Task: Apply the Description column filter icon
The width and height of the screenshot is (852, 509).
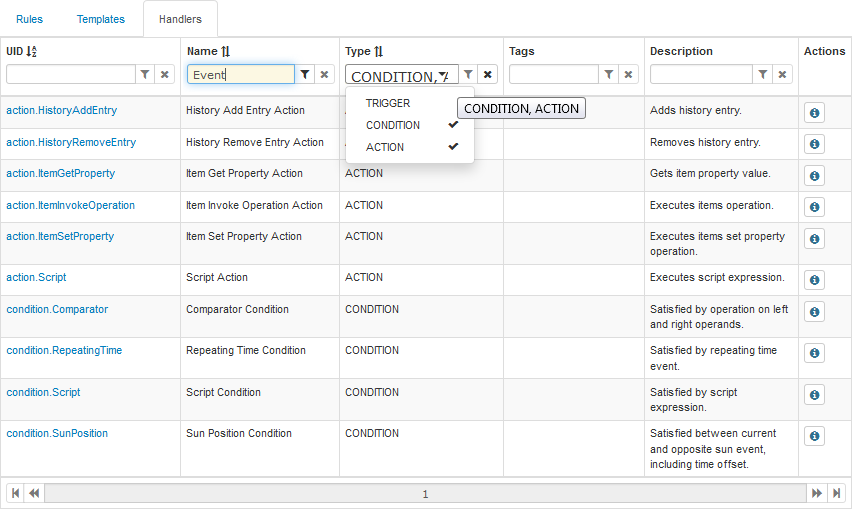Action: point(763,74)
